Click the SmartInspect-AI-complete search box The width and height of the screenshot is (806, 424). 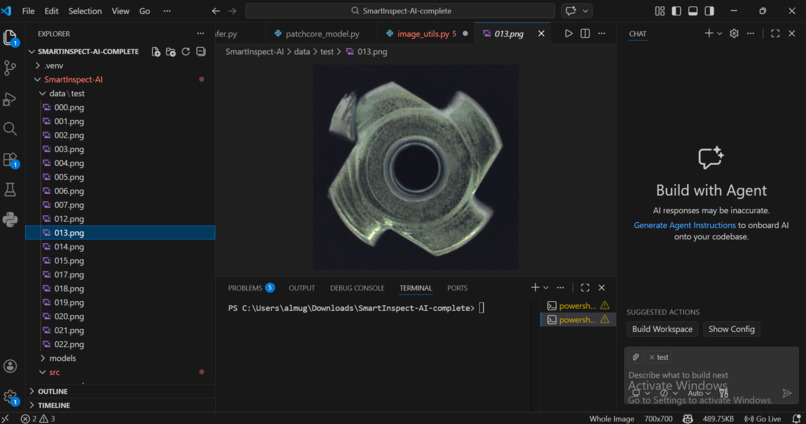400,11
